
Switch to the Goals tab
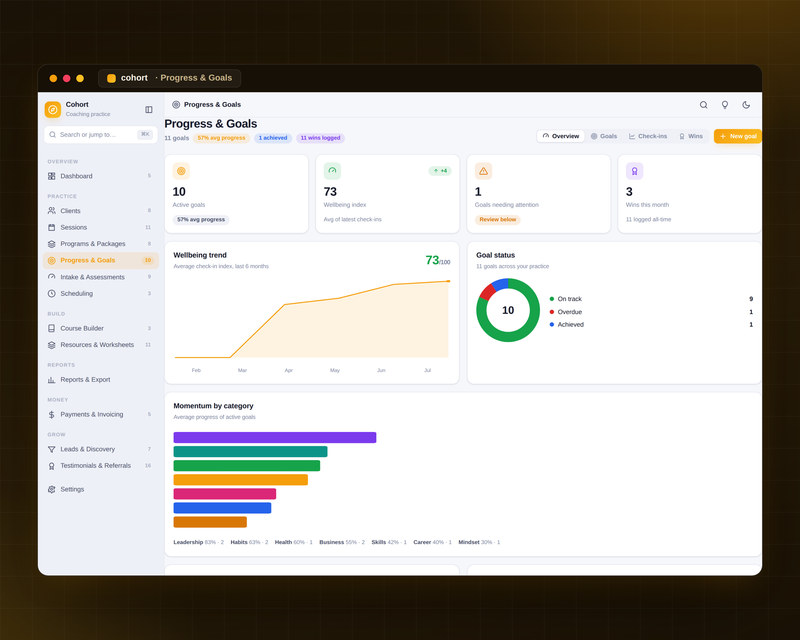click(x=604, y=136)
